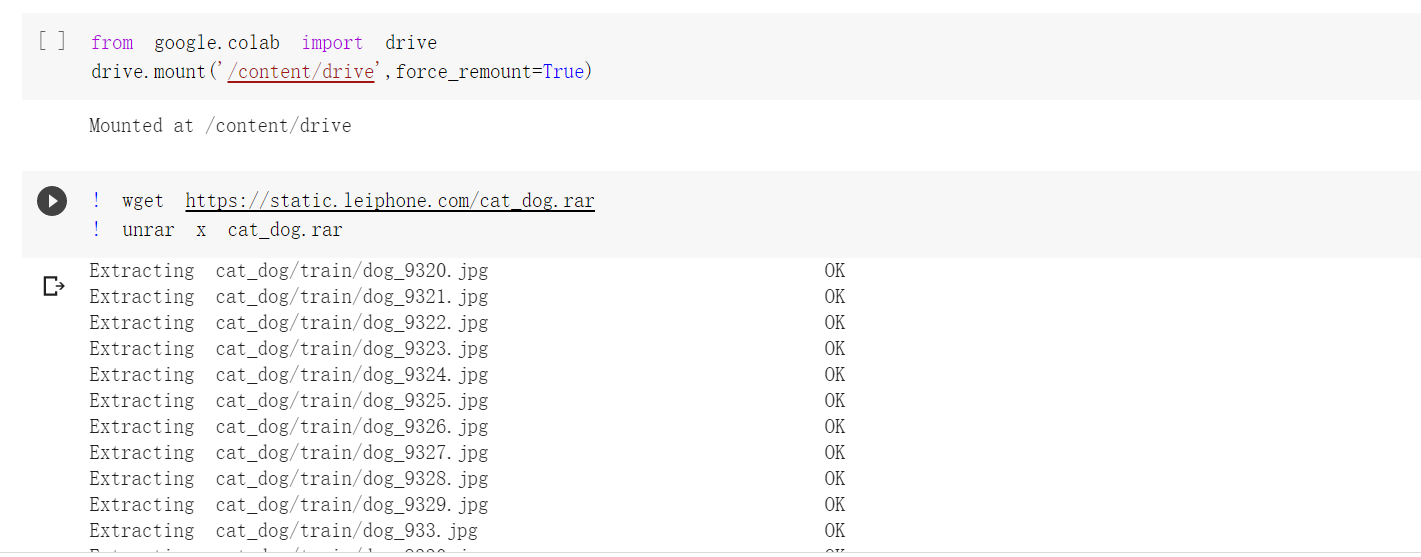Select the dog_9326.jpg extraction line
1421x557 pixels.
point(467,427)
